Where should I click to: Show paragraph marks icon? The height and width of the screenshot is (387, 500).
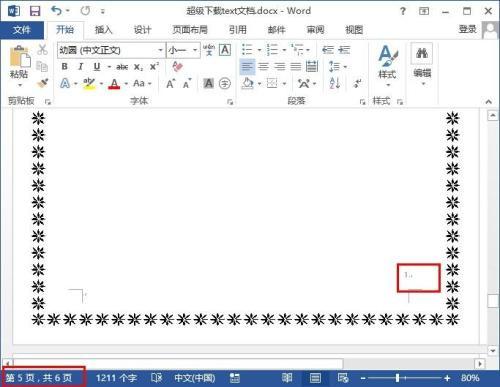[x=358, y=83]
